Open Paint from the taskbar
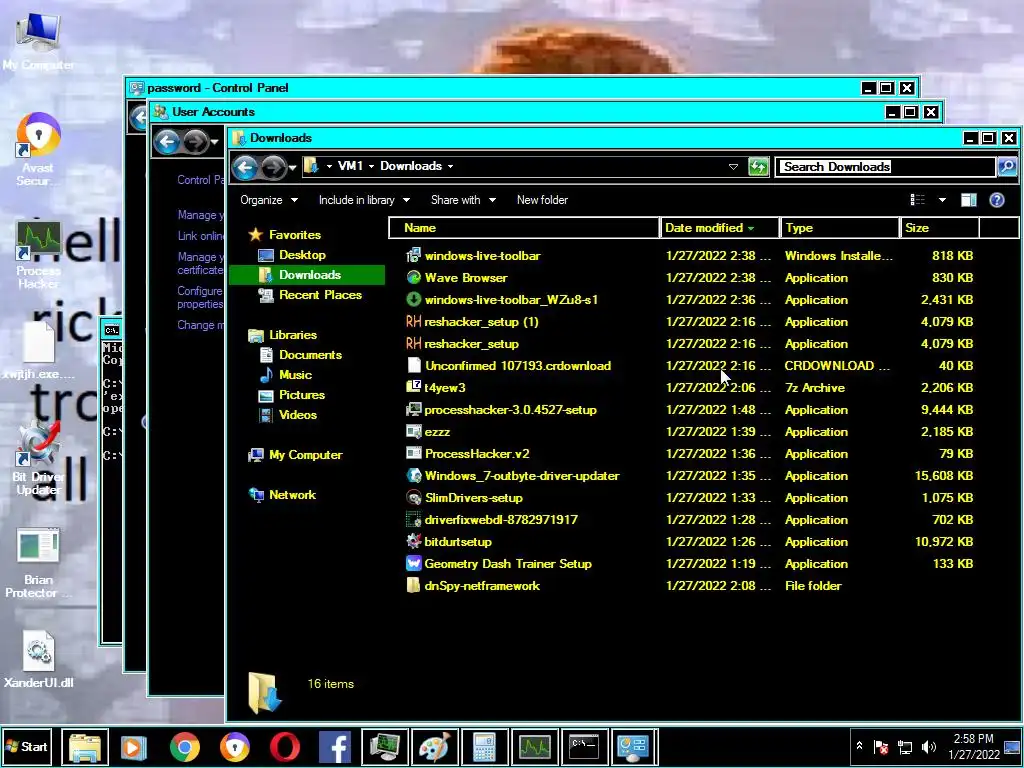This screenshot has height=768, width=1024. pos(434,746)
